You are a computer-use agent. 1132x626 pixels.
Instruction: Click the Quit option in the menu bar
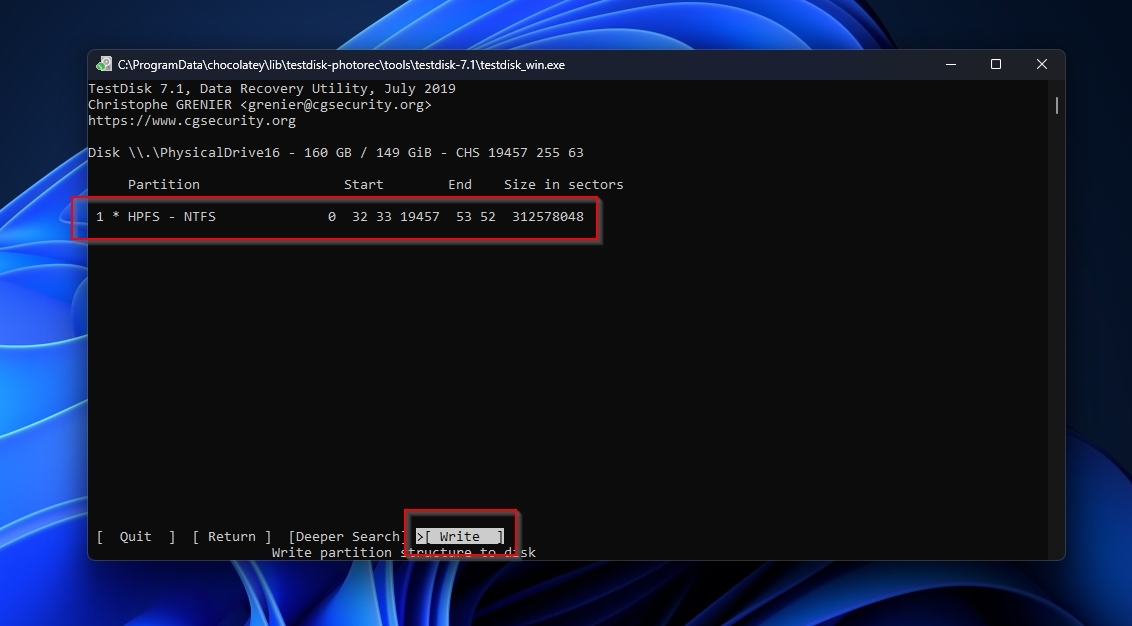134,536
